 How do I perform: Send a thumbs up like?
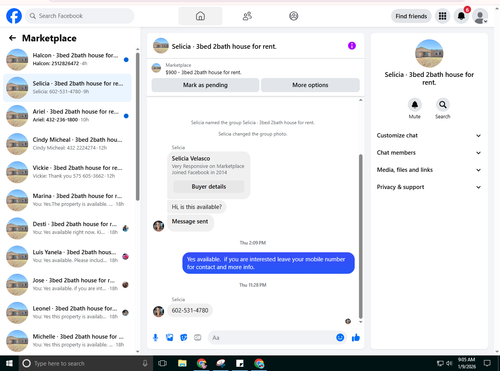[x=356, y=338]
